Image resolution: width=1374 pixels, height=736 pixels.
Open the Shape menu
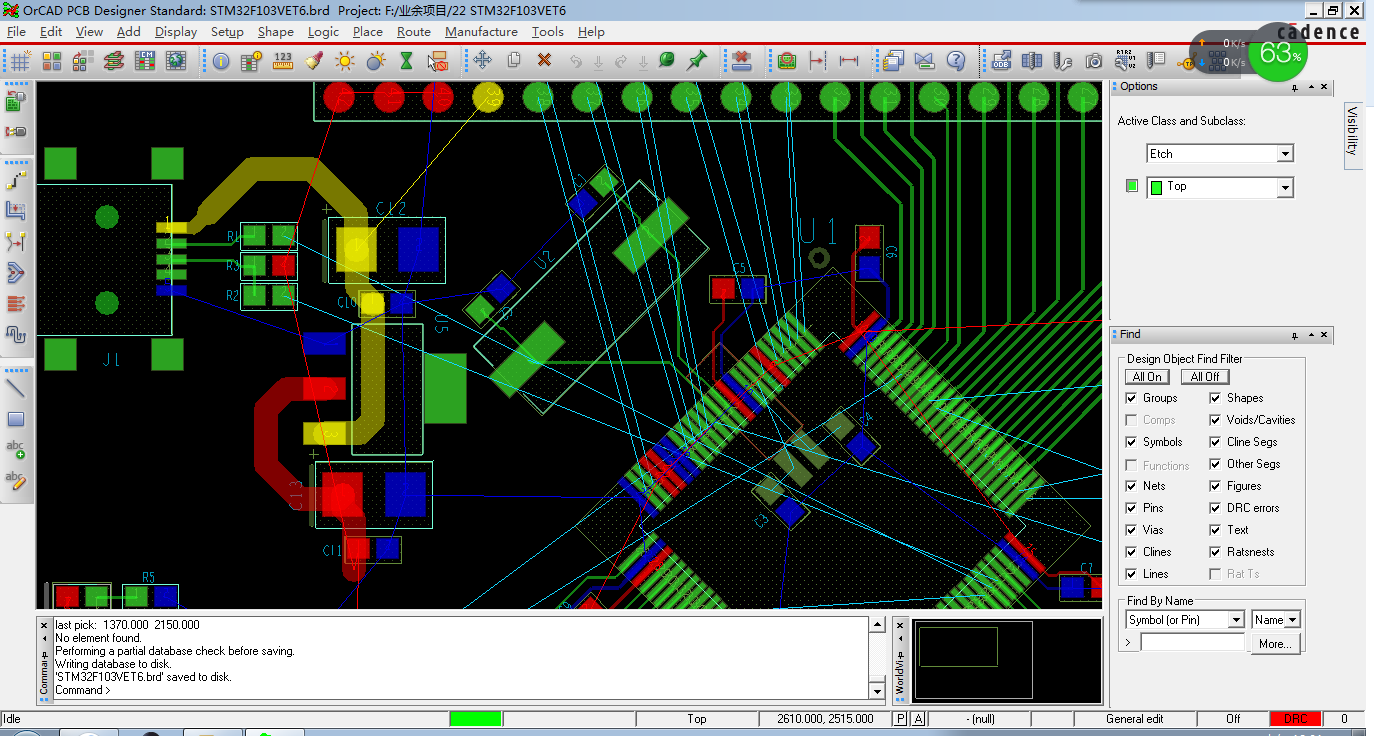275,31
